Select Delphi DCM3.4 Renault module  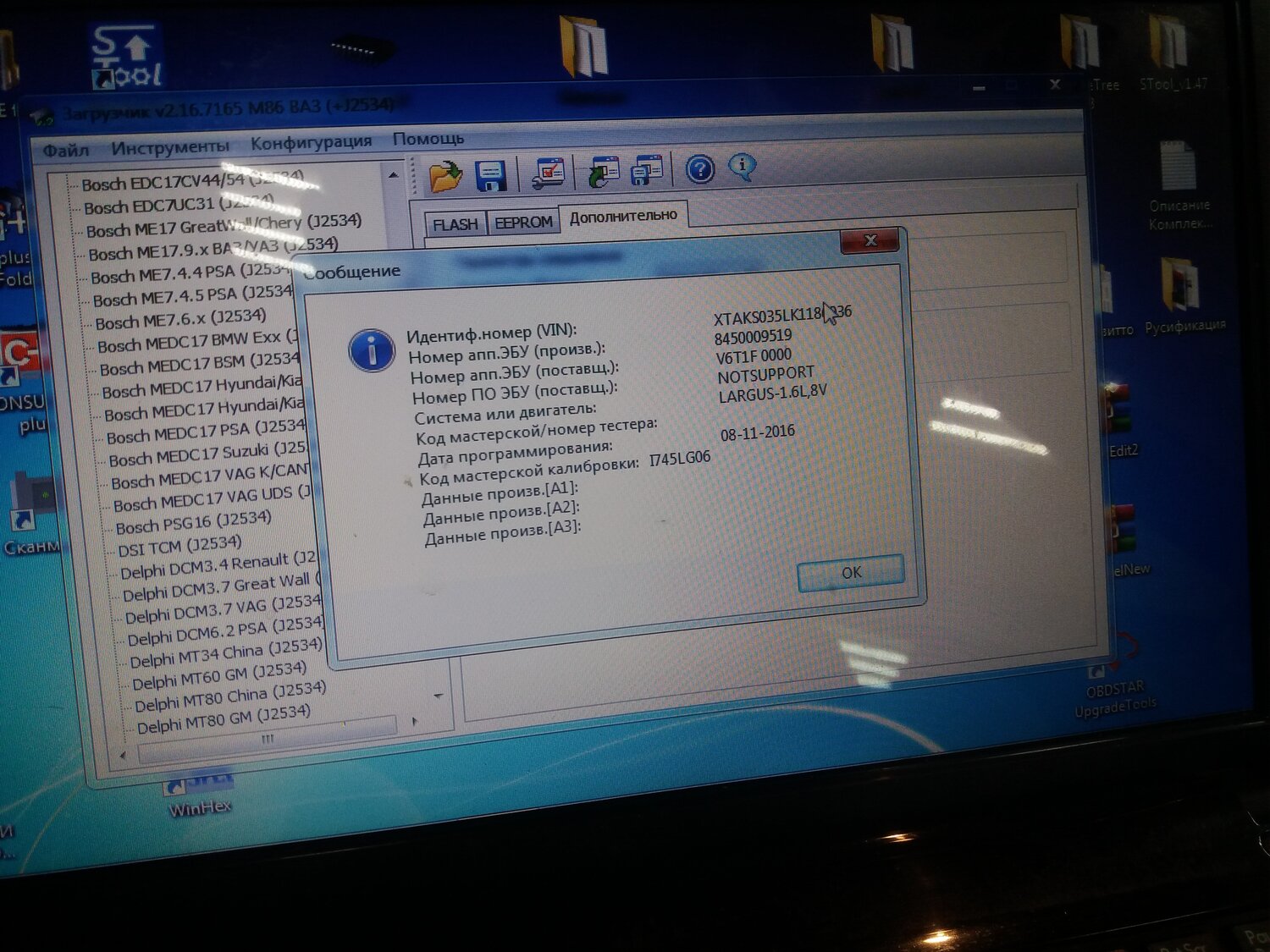(x=218, y=566)
